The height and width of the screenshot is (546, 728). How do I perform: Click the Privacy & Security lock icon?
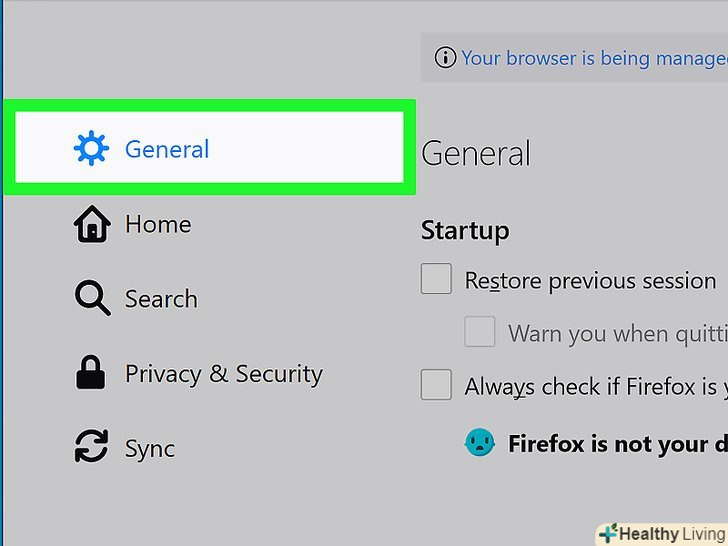pos(91,374)
